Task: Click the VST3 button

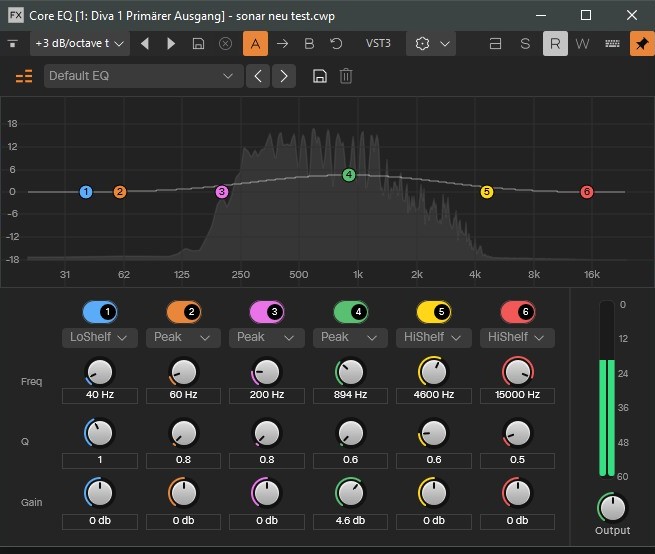Action: [x=378, y=44]
